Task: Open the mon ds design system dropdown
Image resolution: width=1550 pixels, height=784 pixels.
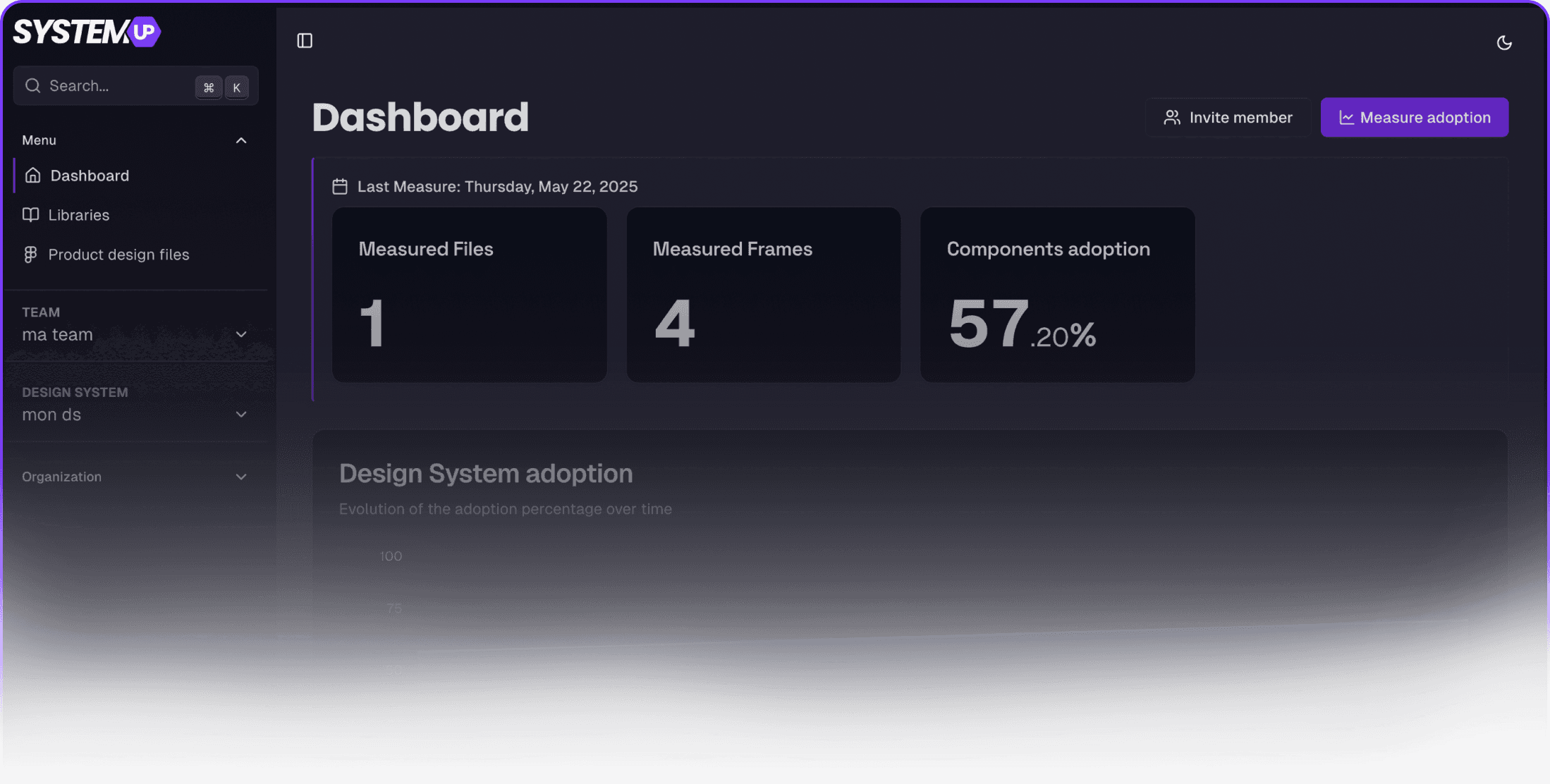Action: 241,415
